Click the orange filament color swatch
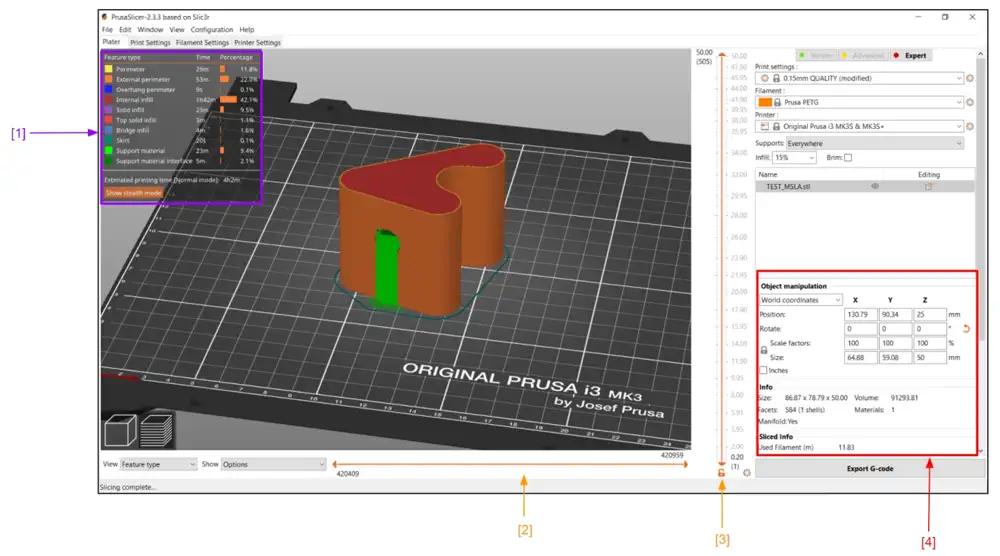Image resolution: width=1000 pixels, height=556 pixels. (x=765, y=102)
